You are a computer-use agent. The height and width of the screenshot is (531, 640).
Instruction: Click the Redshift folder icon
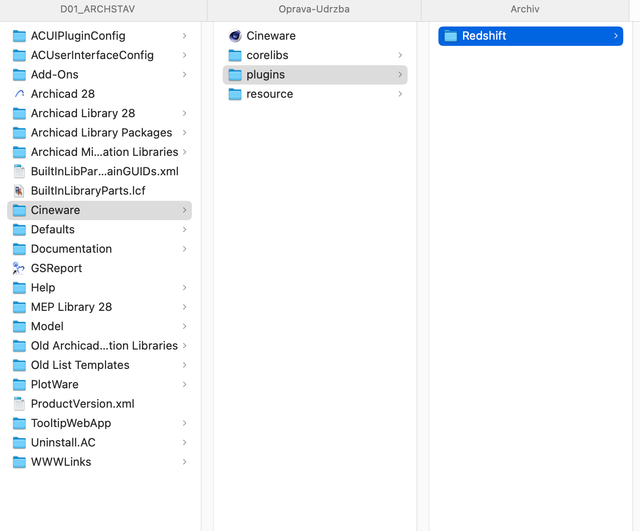(450, 36)
